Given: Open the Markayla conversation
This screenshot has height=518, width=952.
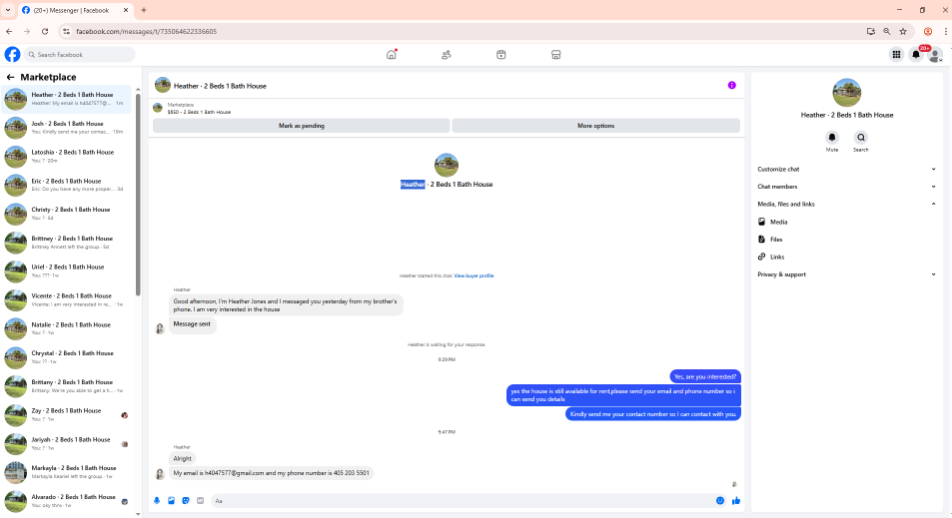Looking at the screenshot, I should click(66, 472).
